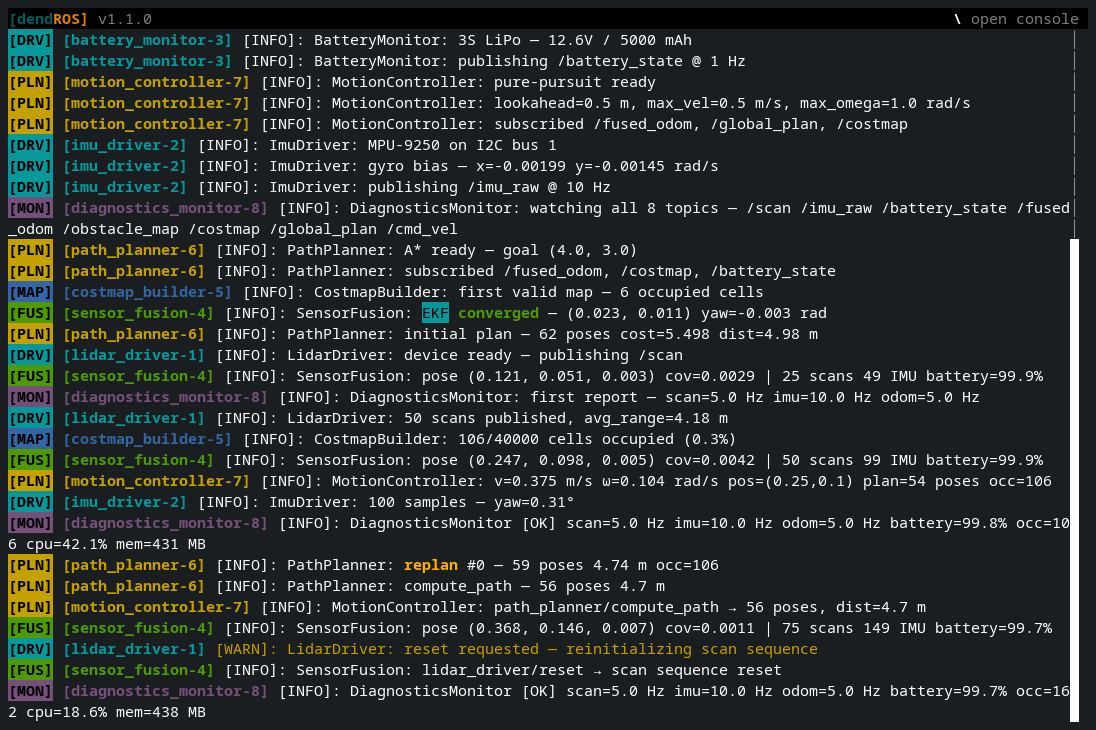Click the green 'converged' word
This screenshot has height=730, width=1096.
click(498, 313)
